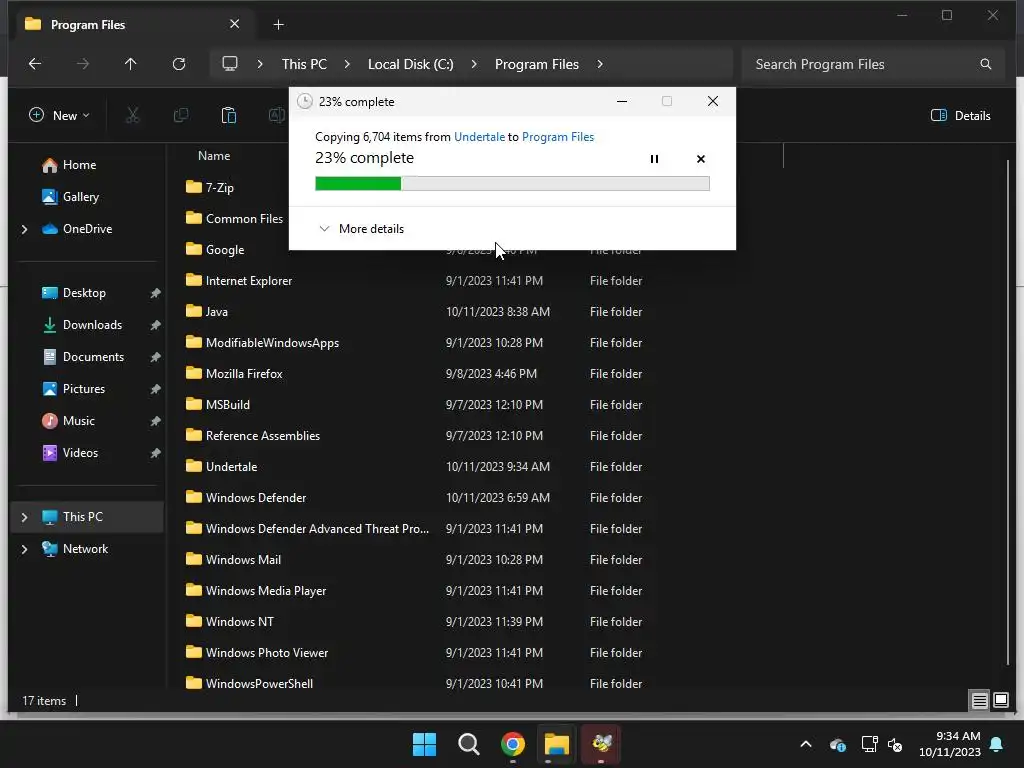Go up one folder level
Screen dimensions: 1024x768
131,64
